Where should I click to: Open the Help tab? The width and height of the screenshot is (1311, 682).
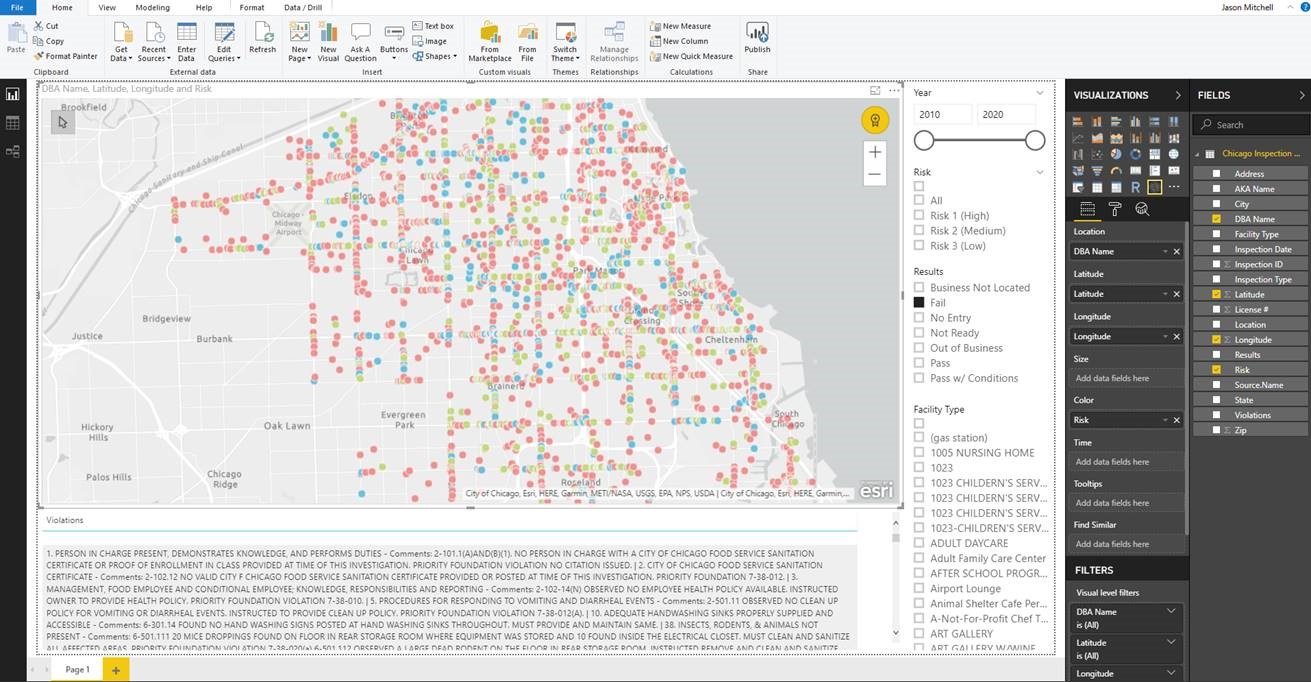pos(204,7)
